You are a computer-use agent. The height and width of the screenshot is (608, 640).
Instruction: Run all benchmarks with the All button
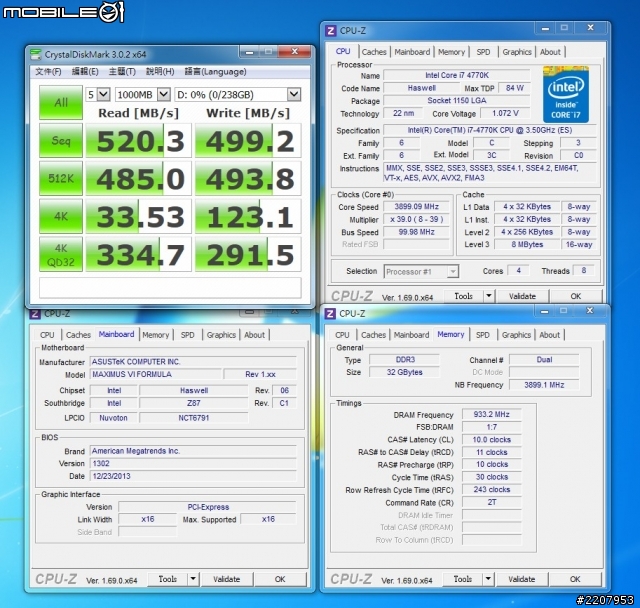61,102
